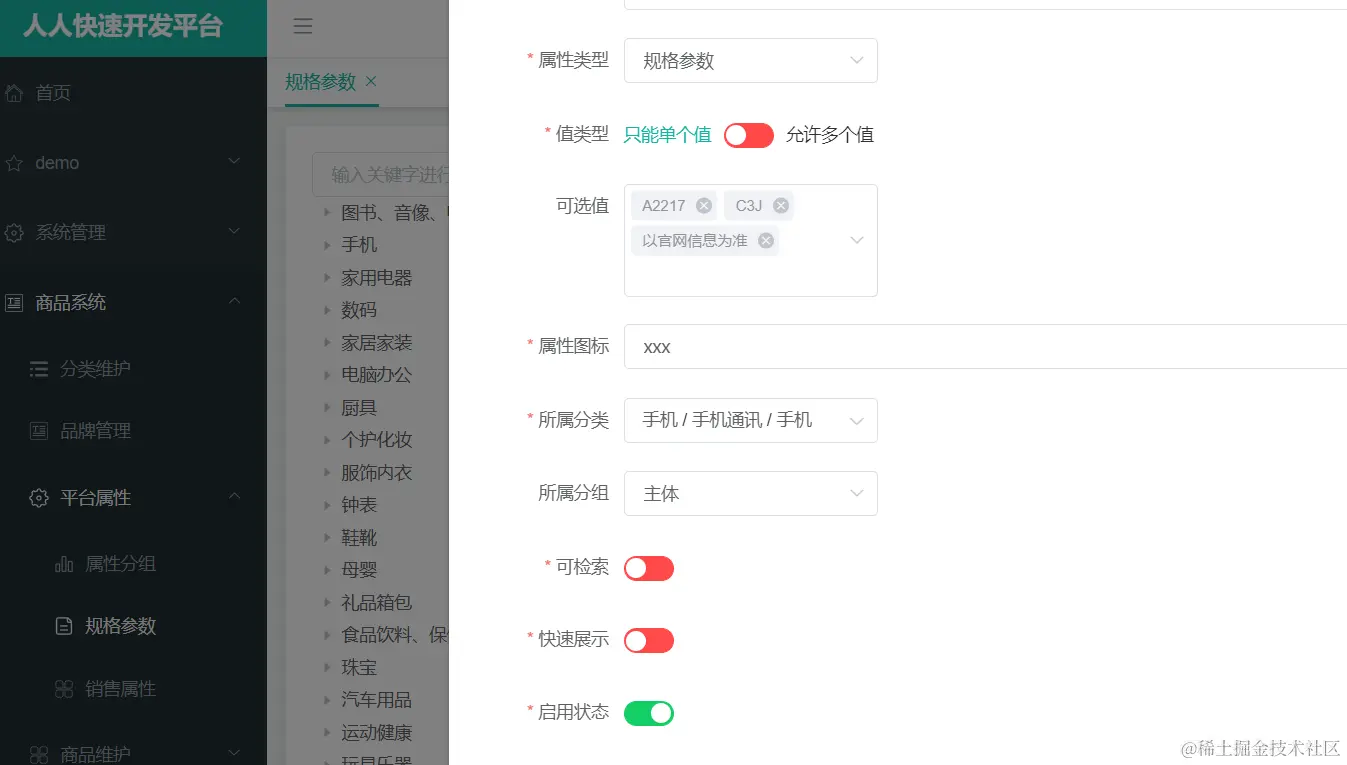Select 鞋靴 in the category tree

tap(359, 538)
